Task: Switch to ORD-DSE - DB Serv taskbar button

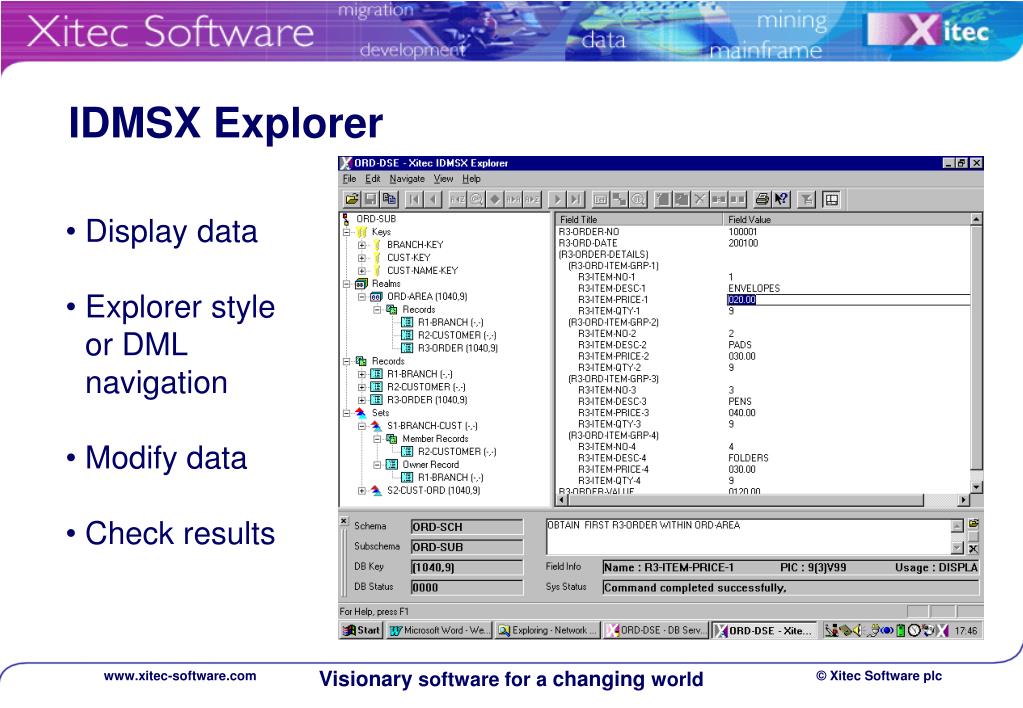Action: point(656,630)
